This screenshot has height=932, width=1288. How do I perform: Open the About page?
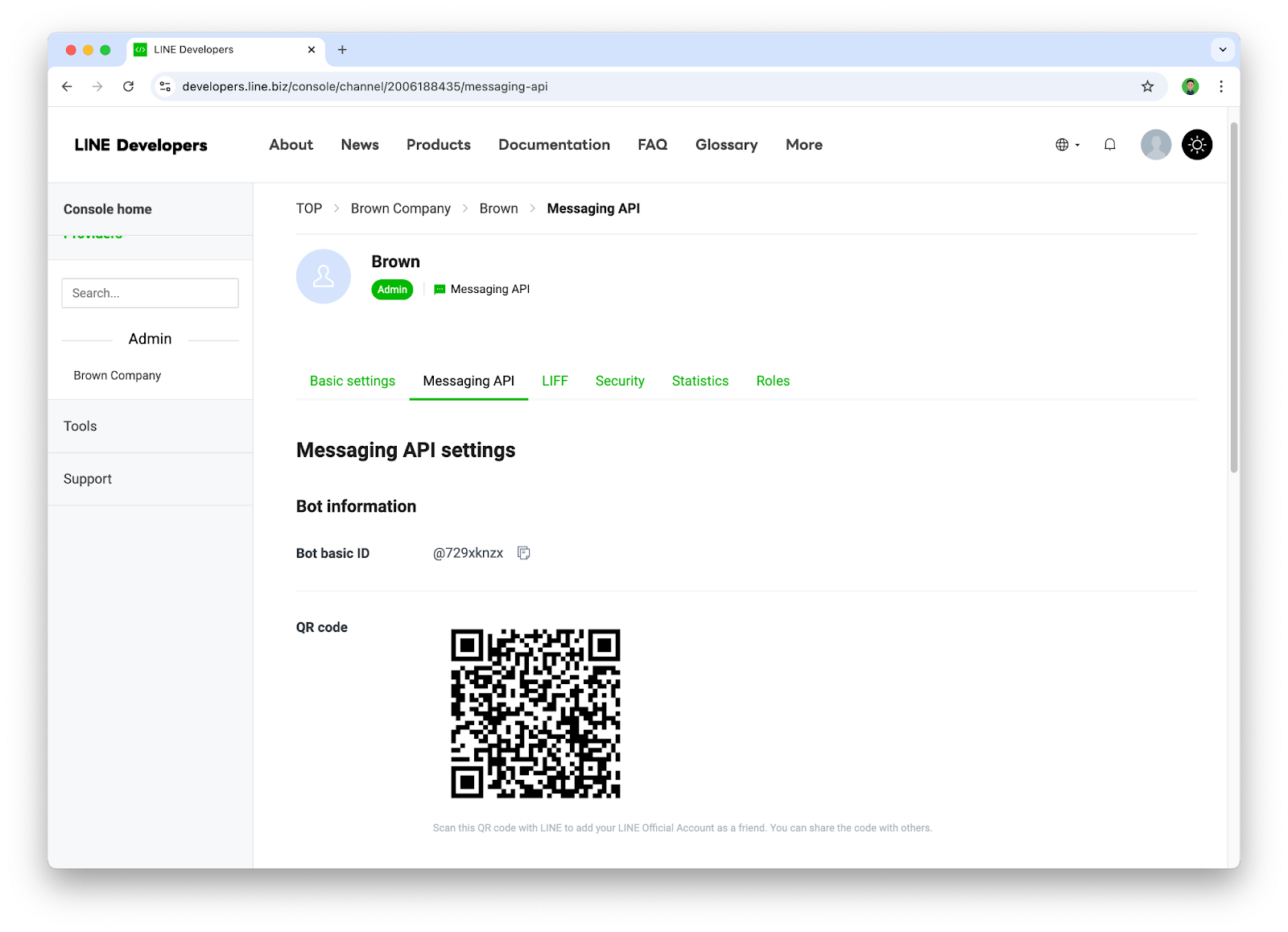point(291,145)
